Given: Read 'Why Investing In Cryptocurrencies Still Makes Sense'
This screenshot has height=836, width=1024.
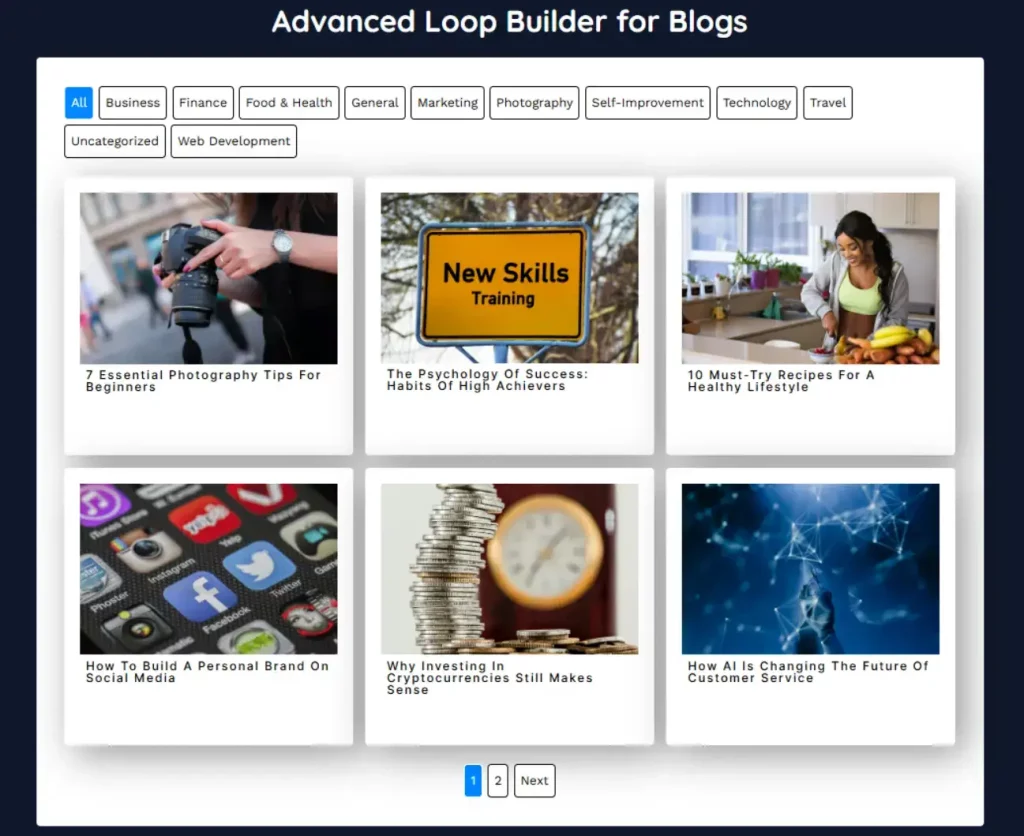Looking at the screenshot, I should point(489,678).
